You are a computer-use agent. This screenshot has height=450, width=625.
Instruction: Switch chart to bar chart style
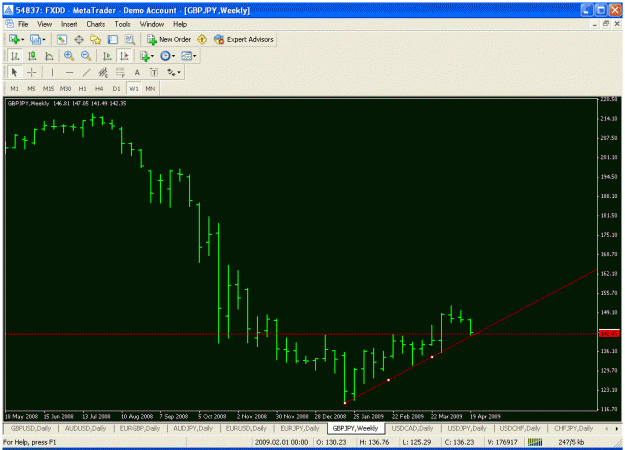15,56
